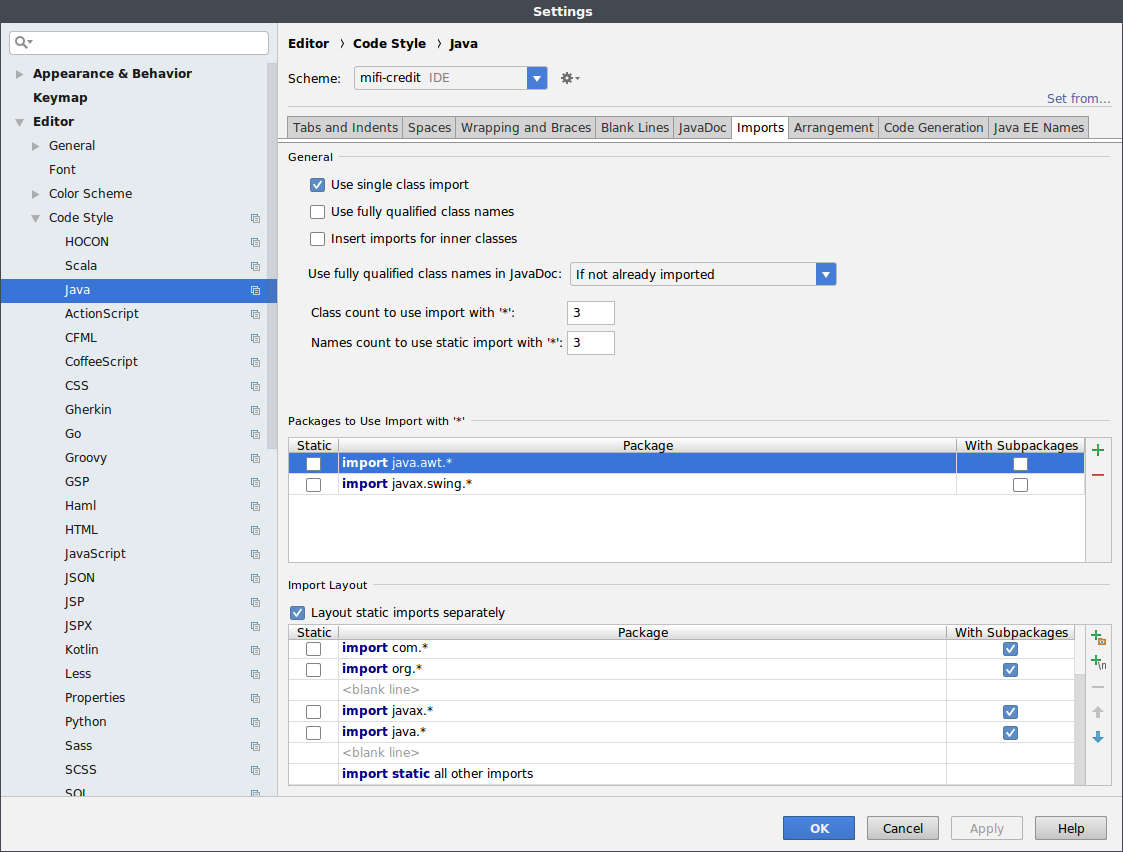Expand the Color Scheme node
The height and width of the screenshot is (852, 1123).
36,194
